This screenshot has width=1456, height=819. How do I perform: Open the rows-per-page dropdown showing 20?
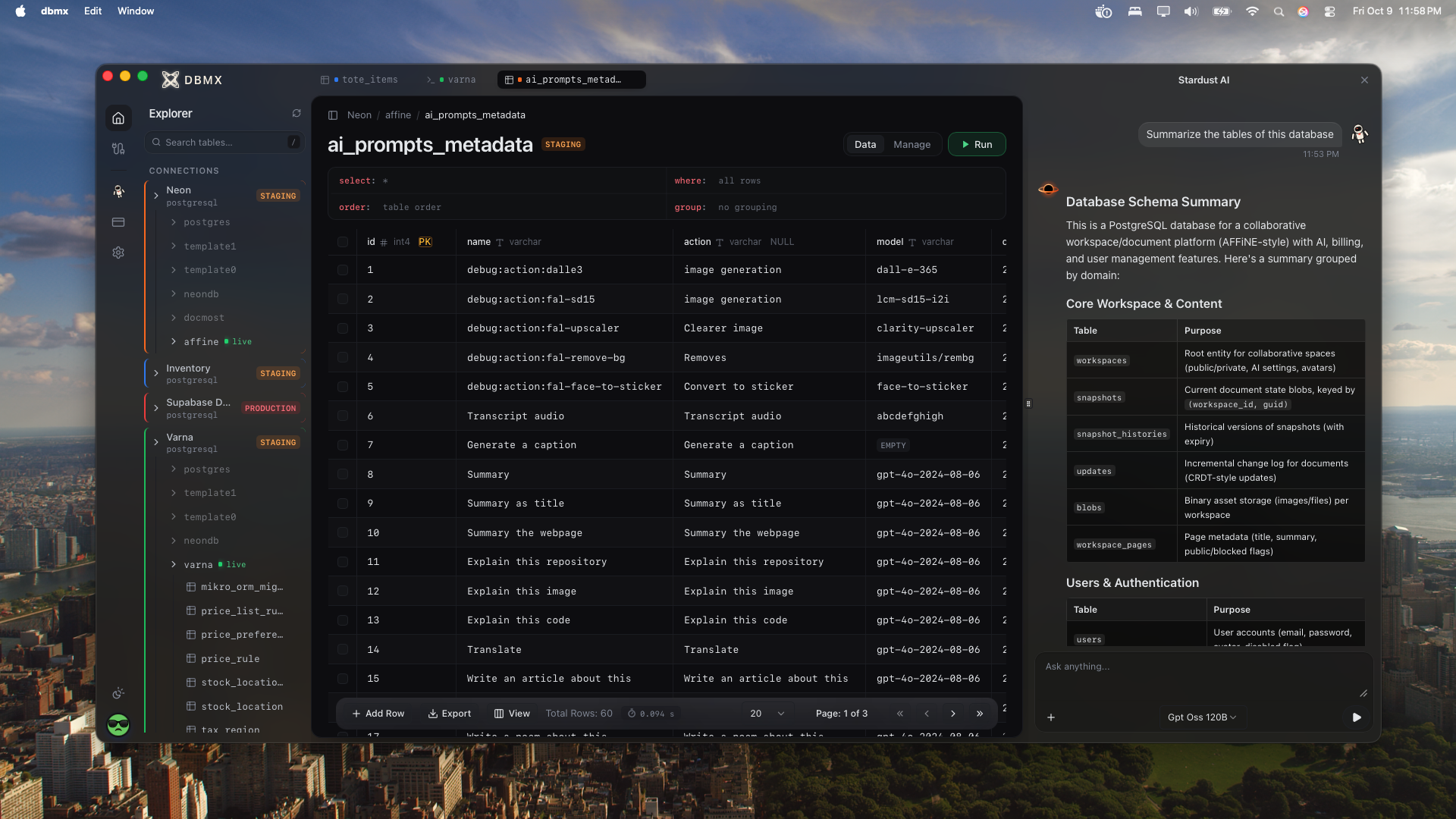coord(767,714)
